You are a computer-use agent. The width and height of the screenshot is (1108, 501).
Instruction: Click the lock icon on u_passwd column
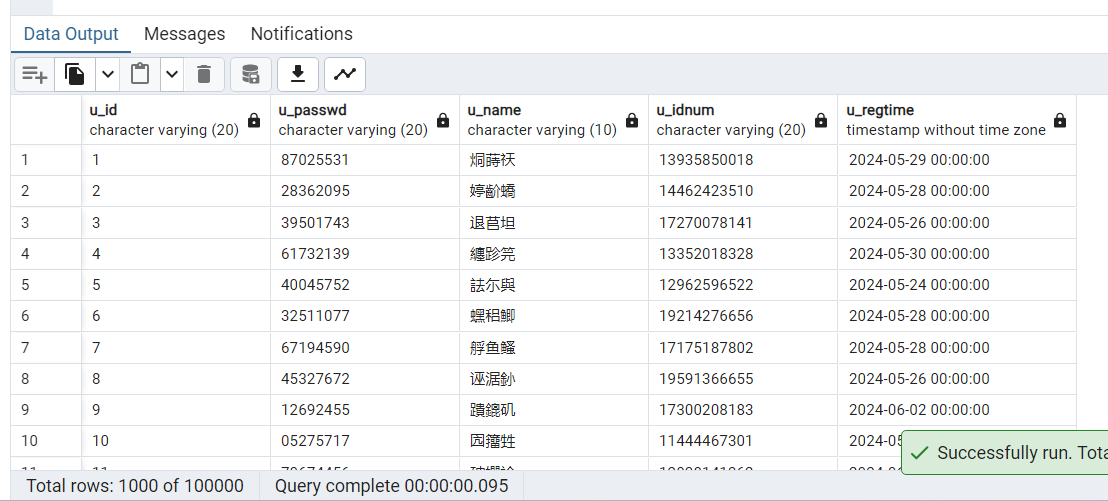[x=443, y=121]
